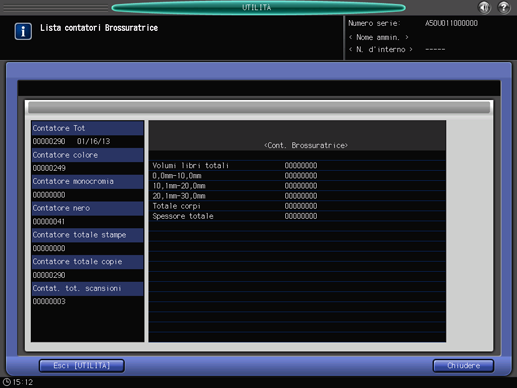Select the Volumi libri totali row
This screenshot has width=517, height=388.
297,165
